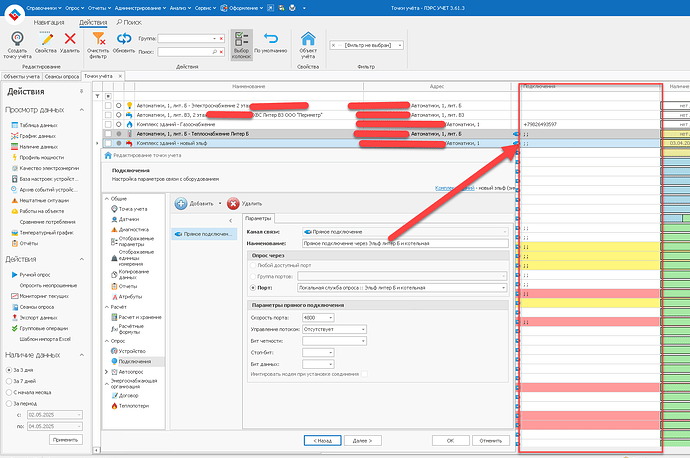Open the Канал связи dropdown
The width and height of the screenshot is (690, 458).
pos(504,232)
